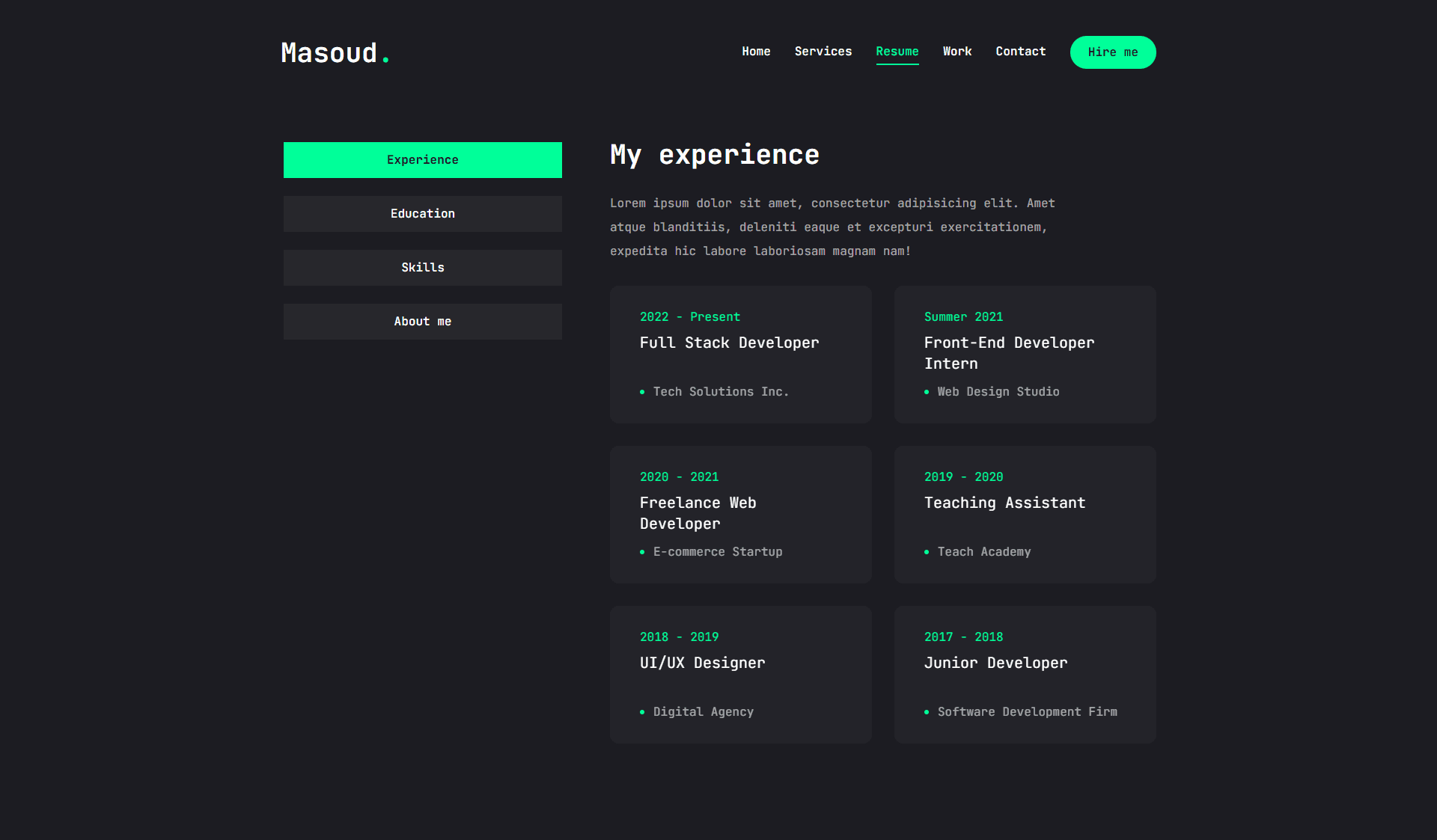
Task: Click the UI/UX Designer title
Action: (703, 663)
